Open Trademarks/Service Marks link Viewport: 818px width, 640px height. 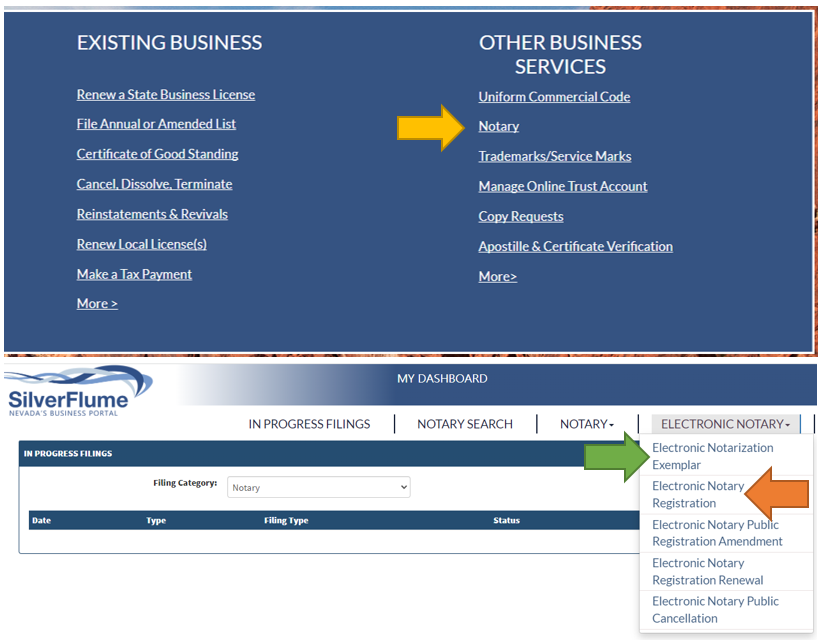(554, 156)
